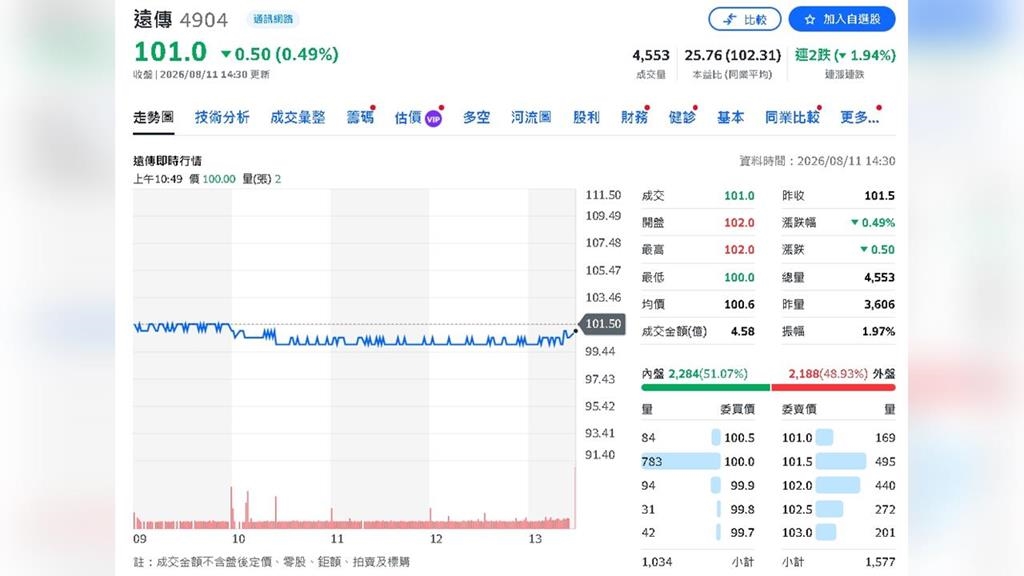Screen dimensions: 1024x576
Task: Open the 成交彙整 tab
Action: click(298, 118)
